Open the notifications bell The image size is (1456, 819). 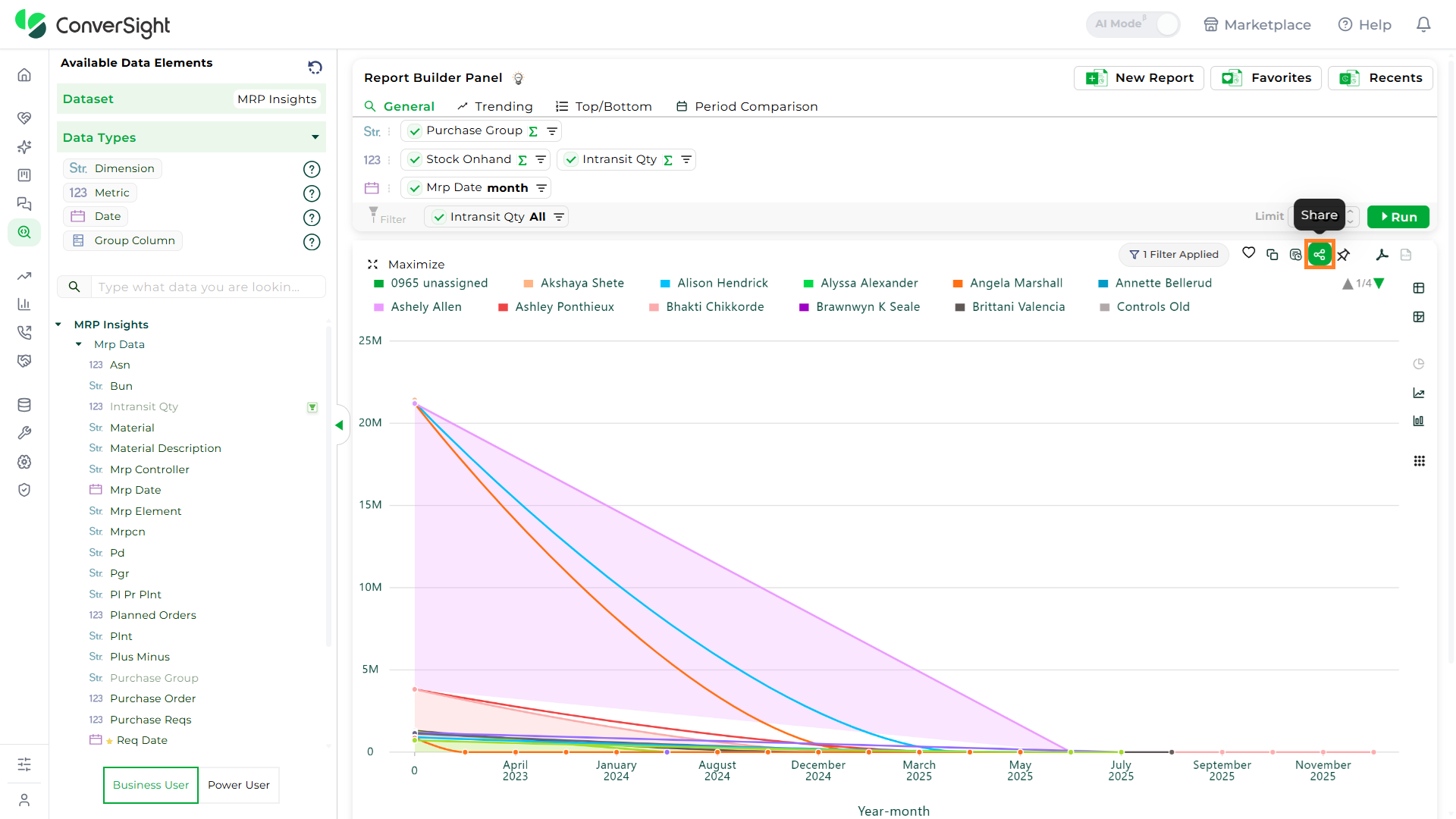point(1423,24)
